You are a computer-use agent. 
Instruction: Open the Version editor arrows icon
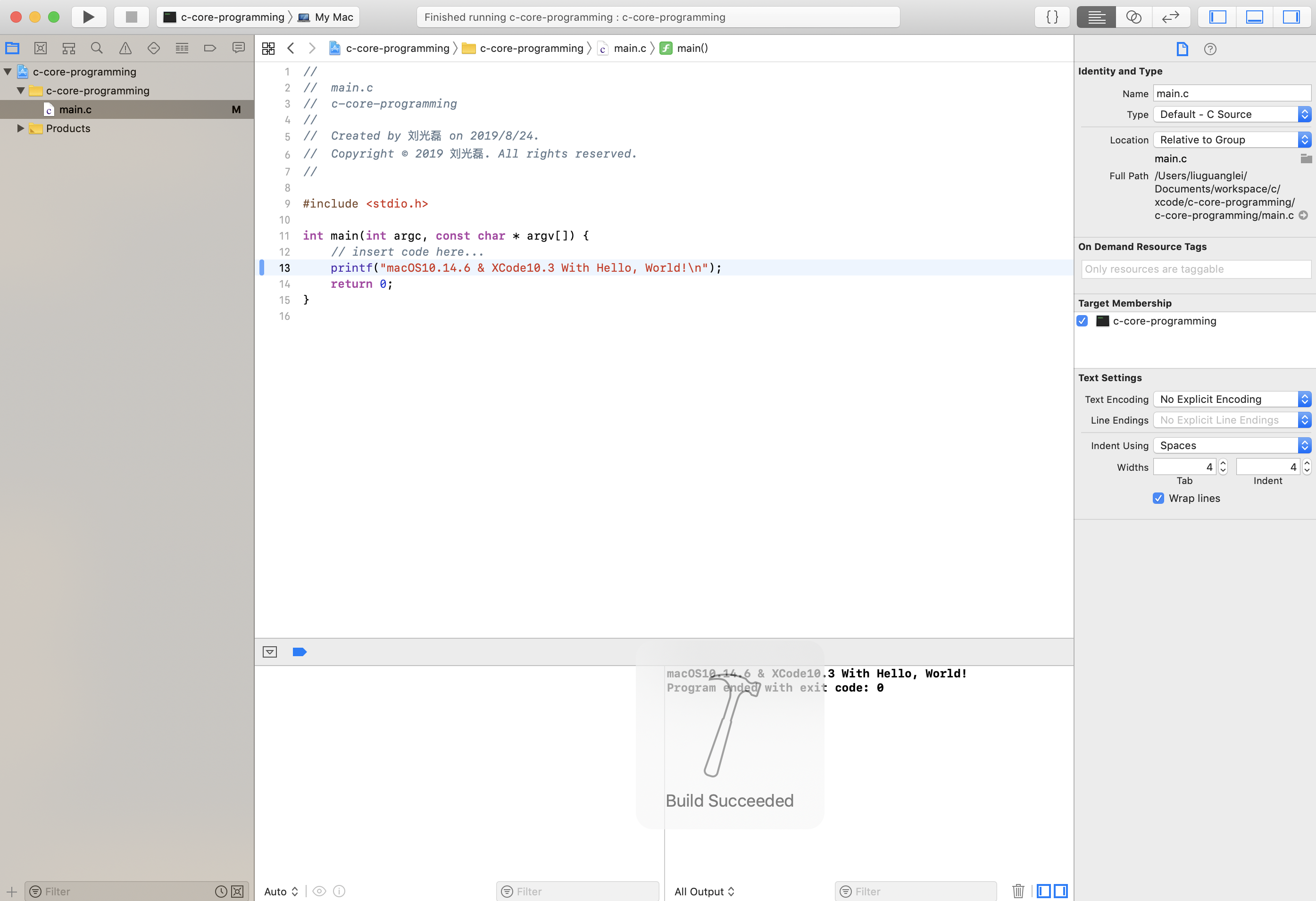point(1171,17)
